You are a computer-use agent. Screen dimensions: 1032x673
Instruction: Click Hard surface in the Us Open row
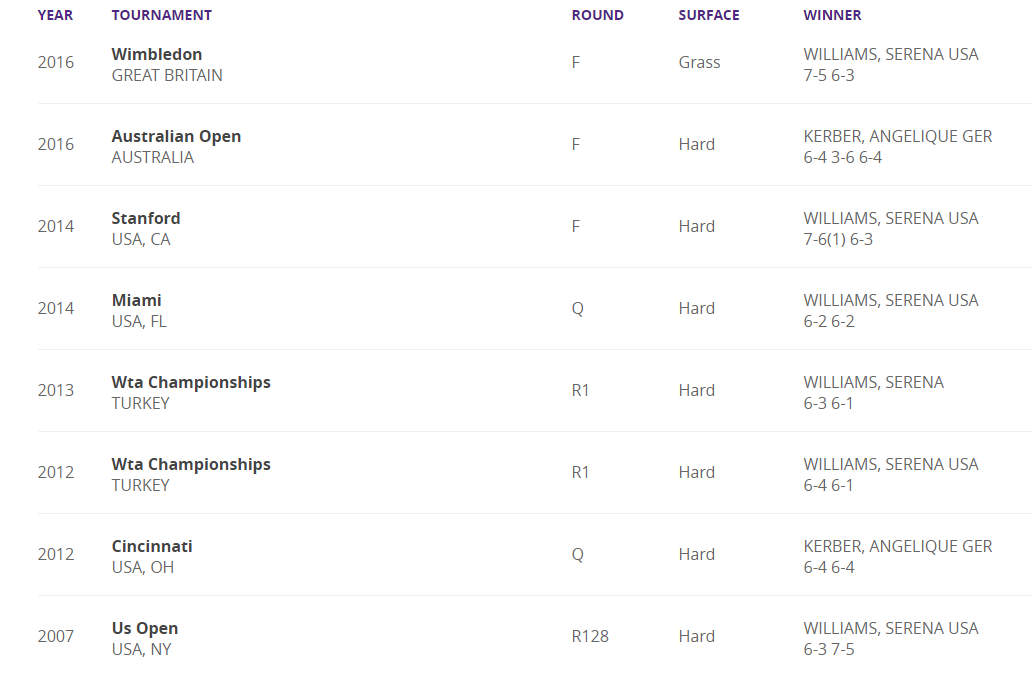pyautogui.click(x=697, y=636)
